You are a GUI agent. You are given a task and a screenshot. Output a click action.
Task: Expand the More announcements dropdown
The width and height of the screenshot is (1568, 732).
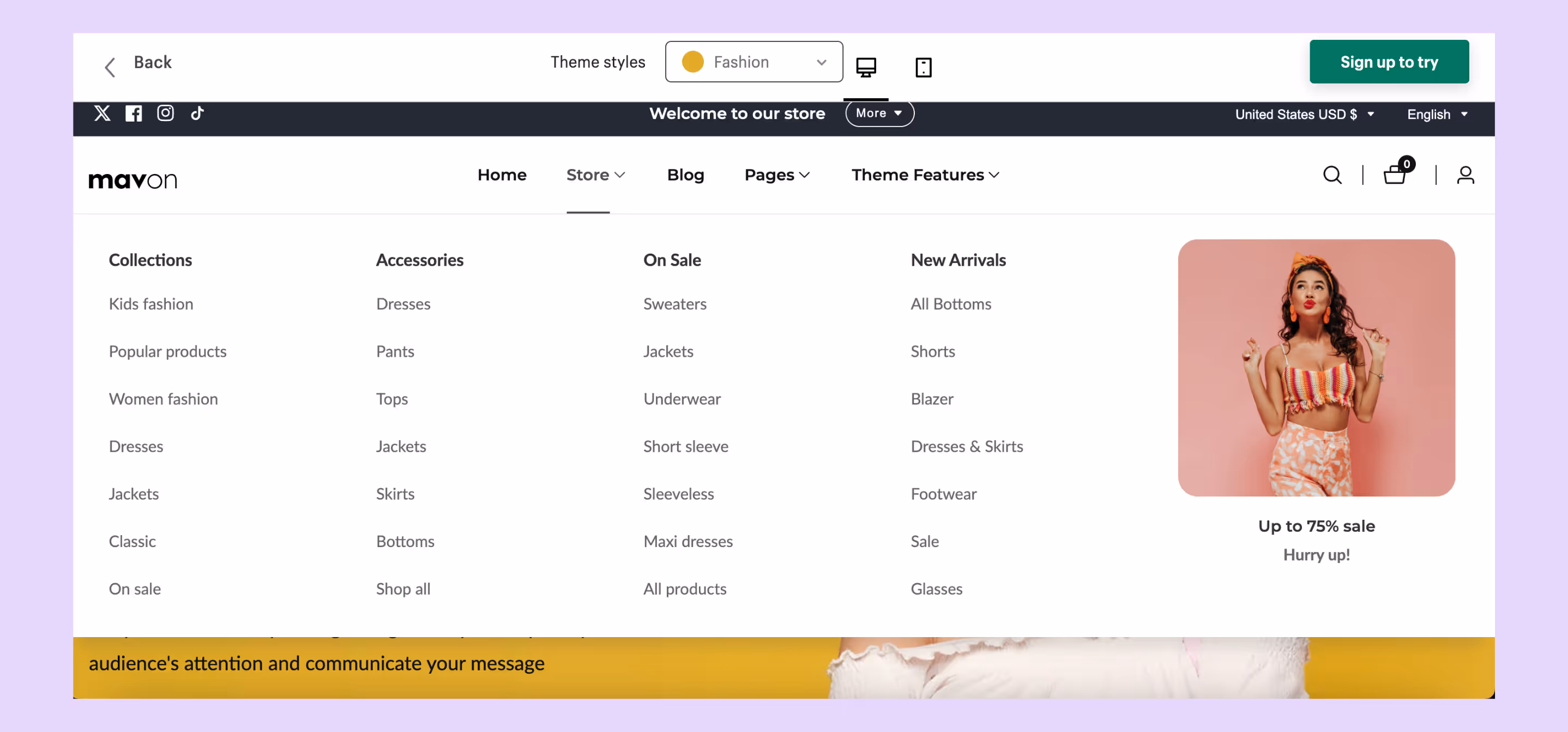coord(879,113)
